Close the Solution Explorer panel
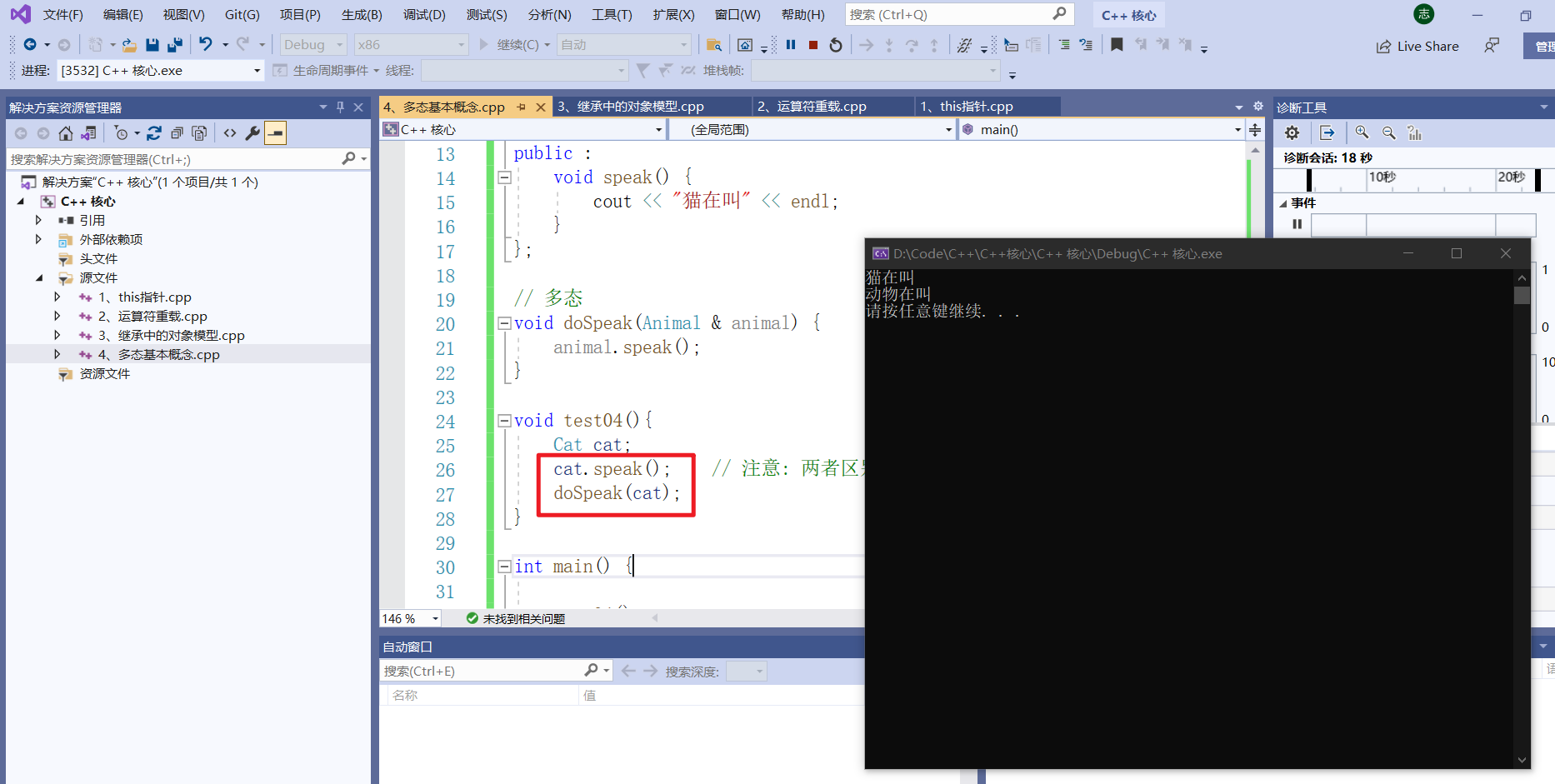Screen dimensions: 1555x784 (358, 107)
